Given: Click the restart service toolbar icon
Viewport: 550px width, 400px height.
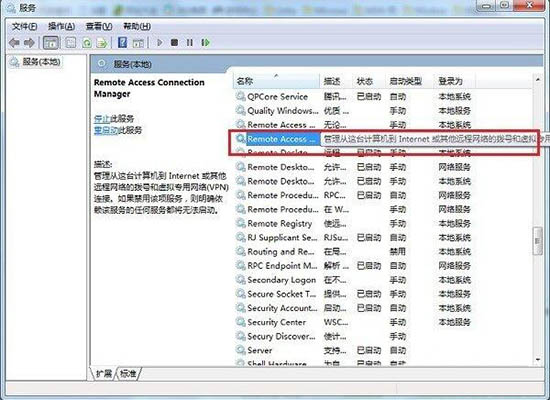Looking at the screenshot, I should tap(206, 43).
